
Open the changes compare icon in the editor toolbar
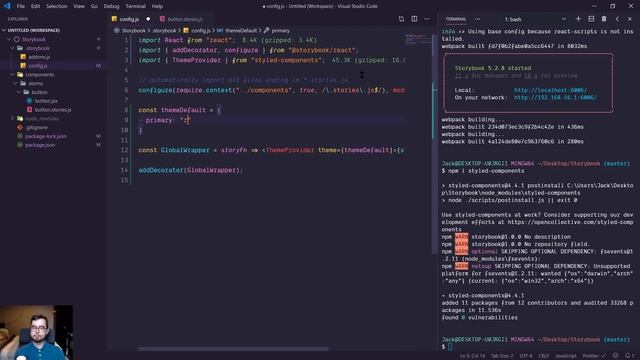pyautogui.click(x=401, y=19)
